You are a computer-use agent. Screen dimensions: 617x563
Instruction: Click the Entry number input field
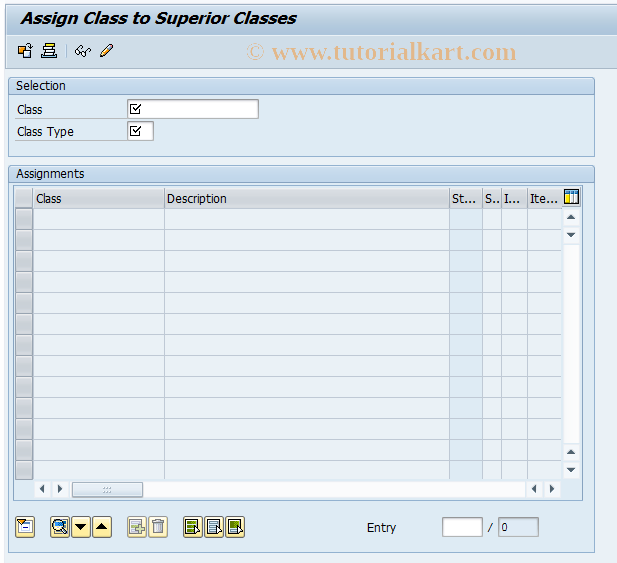(x=462, y=527)
